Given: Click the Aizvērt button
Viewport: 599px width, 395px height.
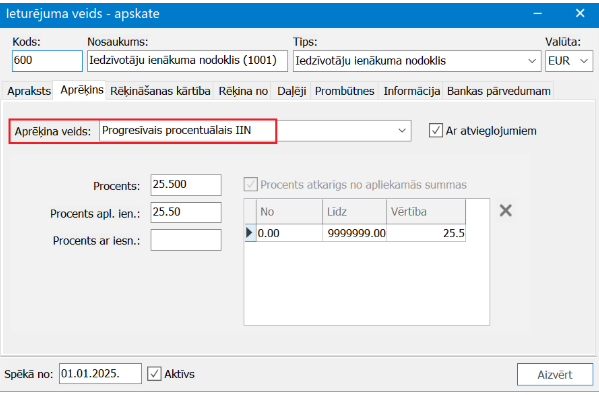Looking at the screenshot, I should click(555, 374).
